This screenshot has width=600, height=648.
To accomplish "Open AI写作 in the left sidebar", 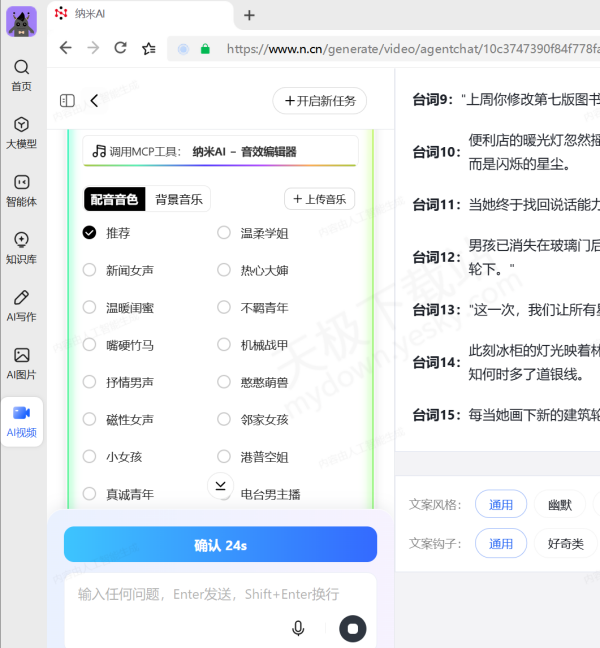I will point(21,298).
